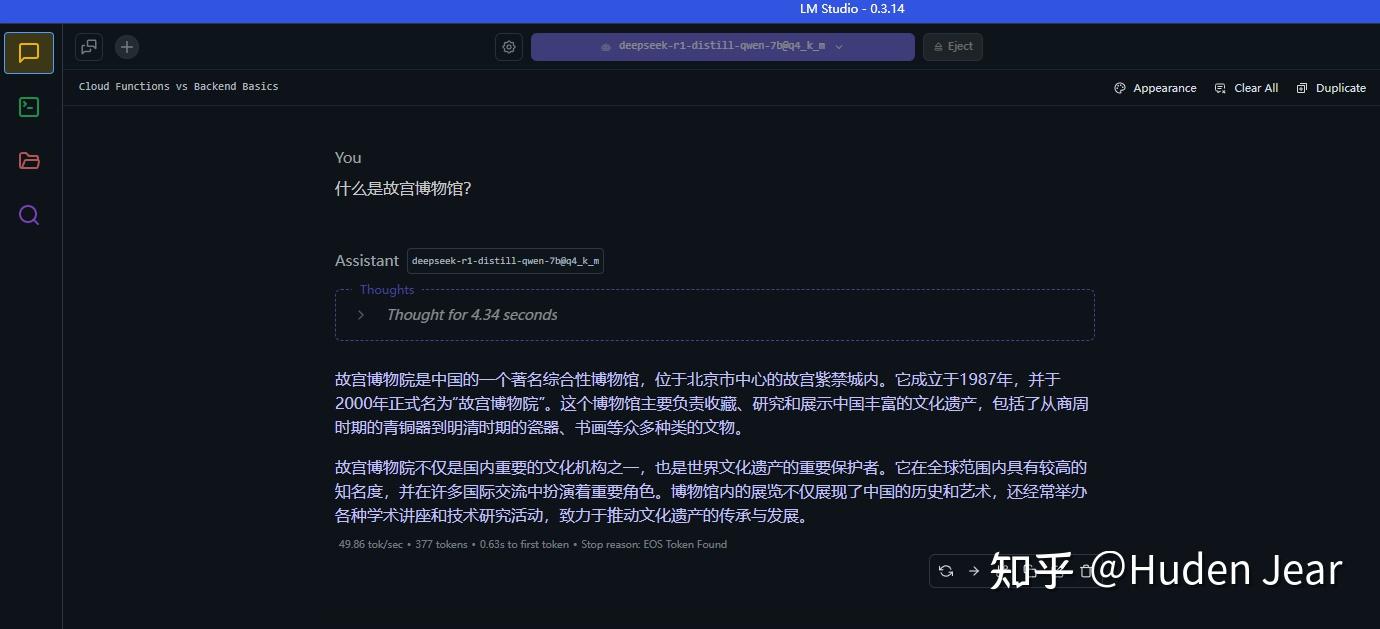
Task: Click the '0.63s to first token' stat
Action: pyautogui.click(x=524, y=545)
